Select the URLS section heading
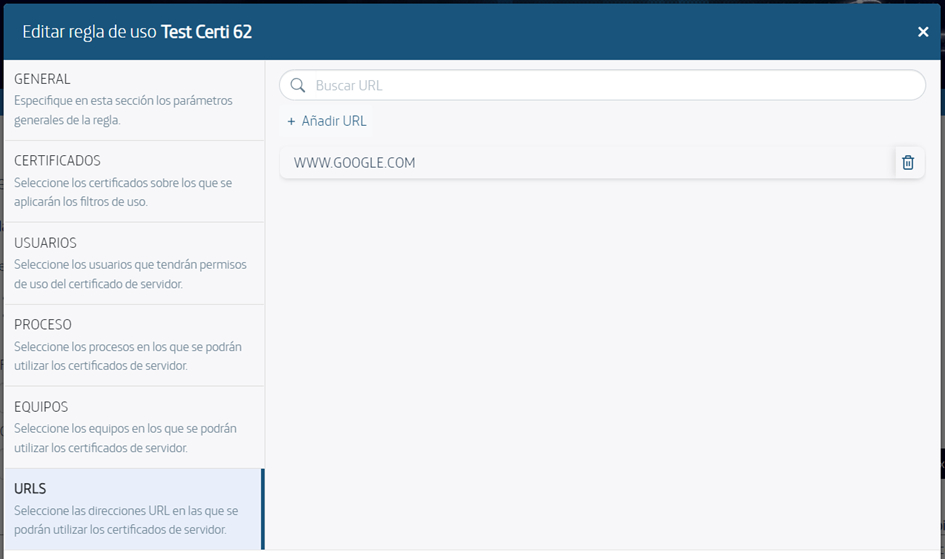The image size is (945, 559). click(30, 489)
